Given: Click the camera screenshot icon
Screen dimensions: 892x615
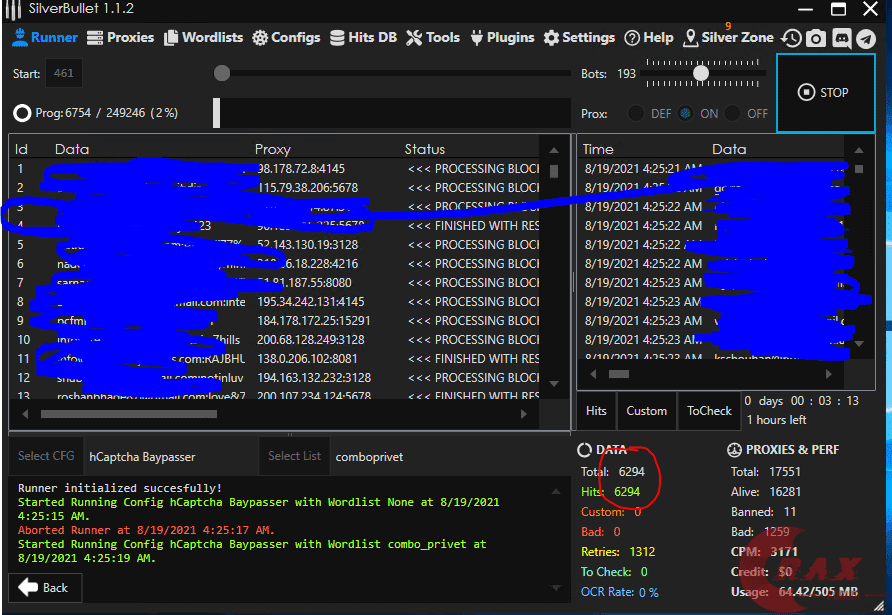Looking at the screenshot, I should (x=816, y=38).
